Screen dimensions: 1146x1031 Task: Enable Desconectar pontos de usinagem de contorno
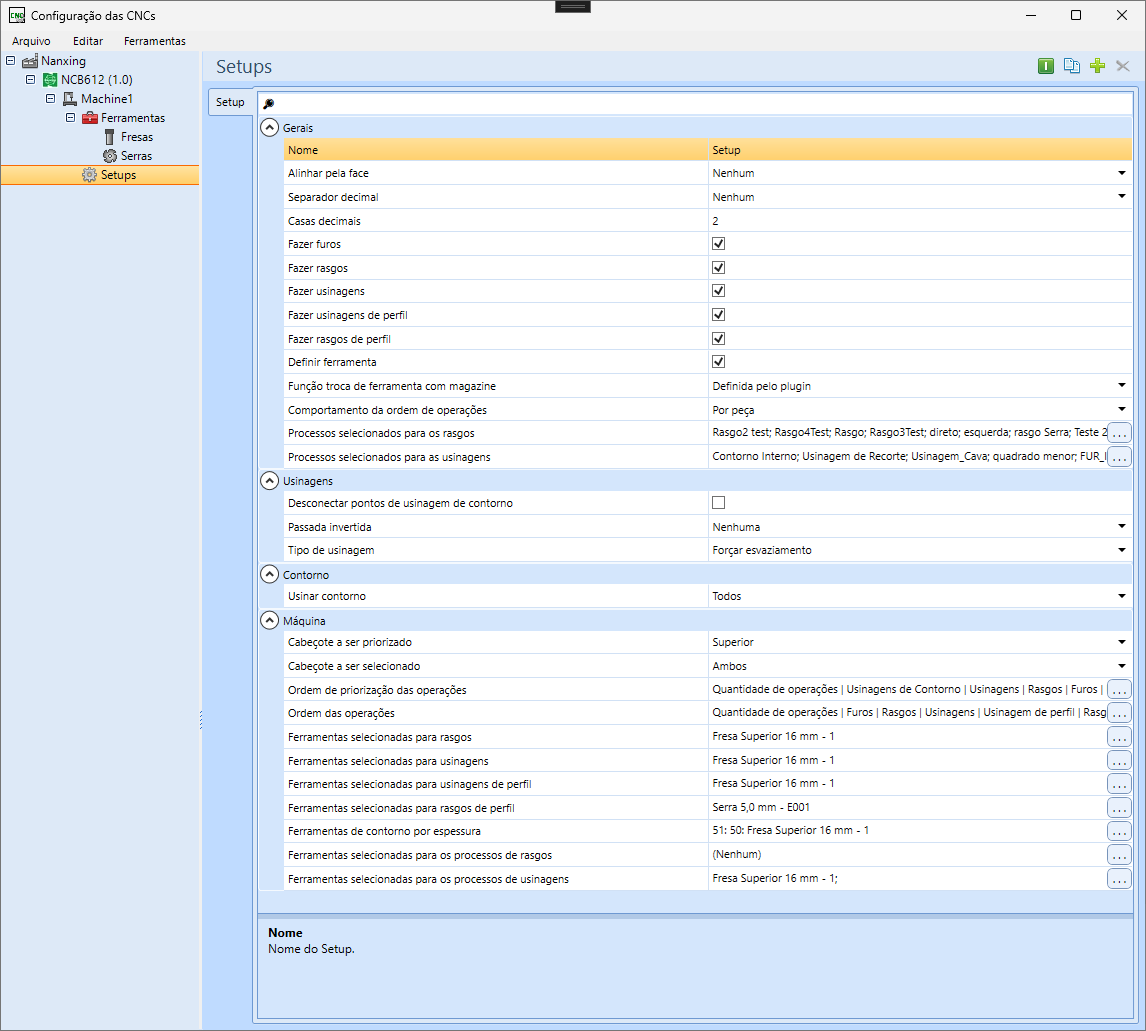pyautogui.click(x=718, y=503)
